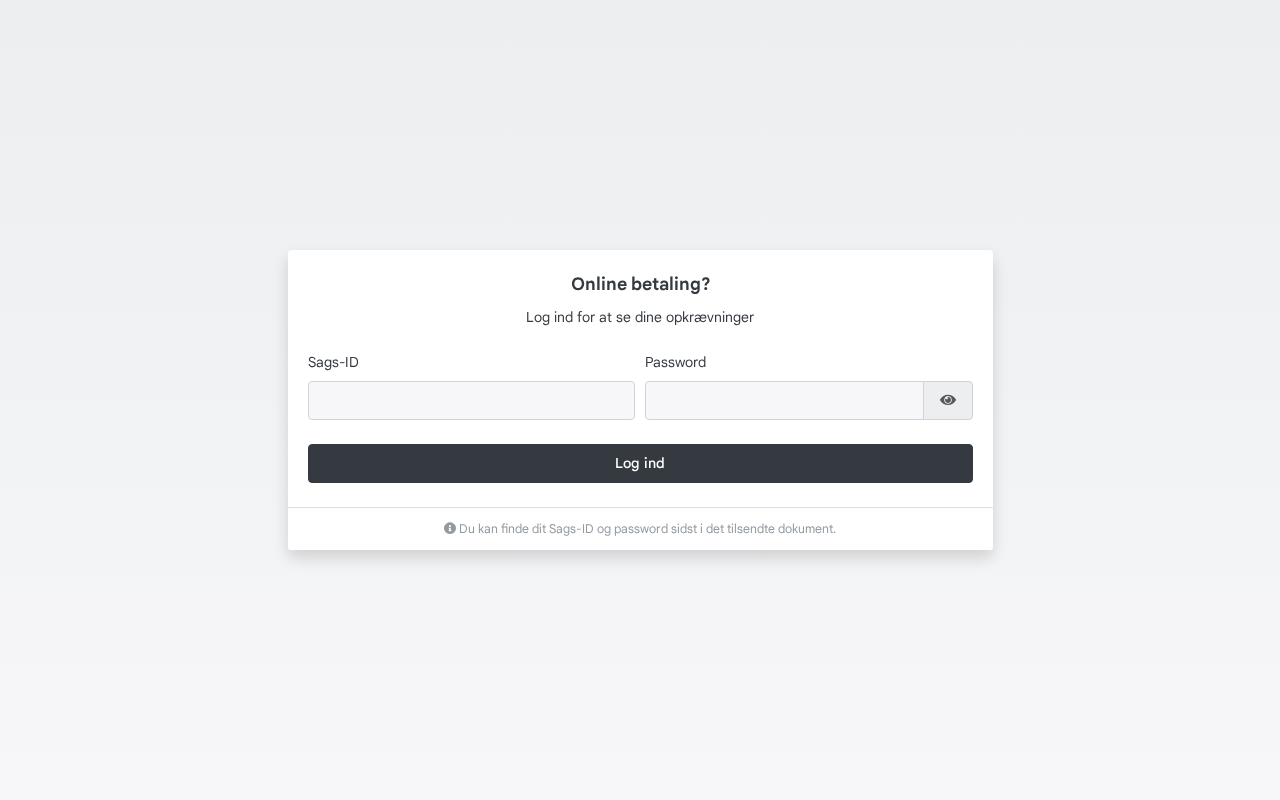The image size is (1280, 800).
Task: Click the text label above the left textbox
Action: point(333,362)
